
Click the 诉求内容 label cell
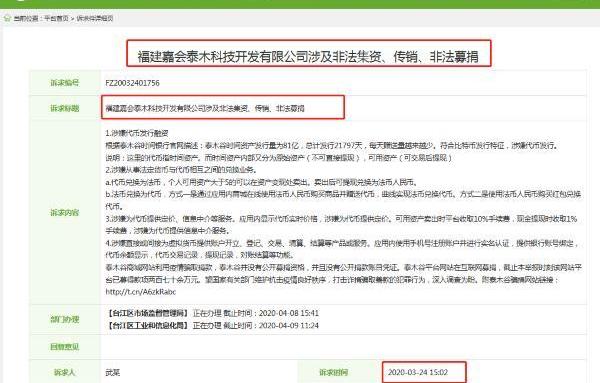(x=65, y=213)
